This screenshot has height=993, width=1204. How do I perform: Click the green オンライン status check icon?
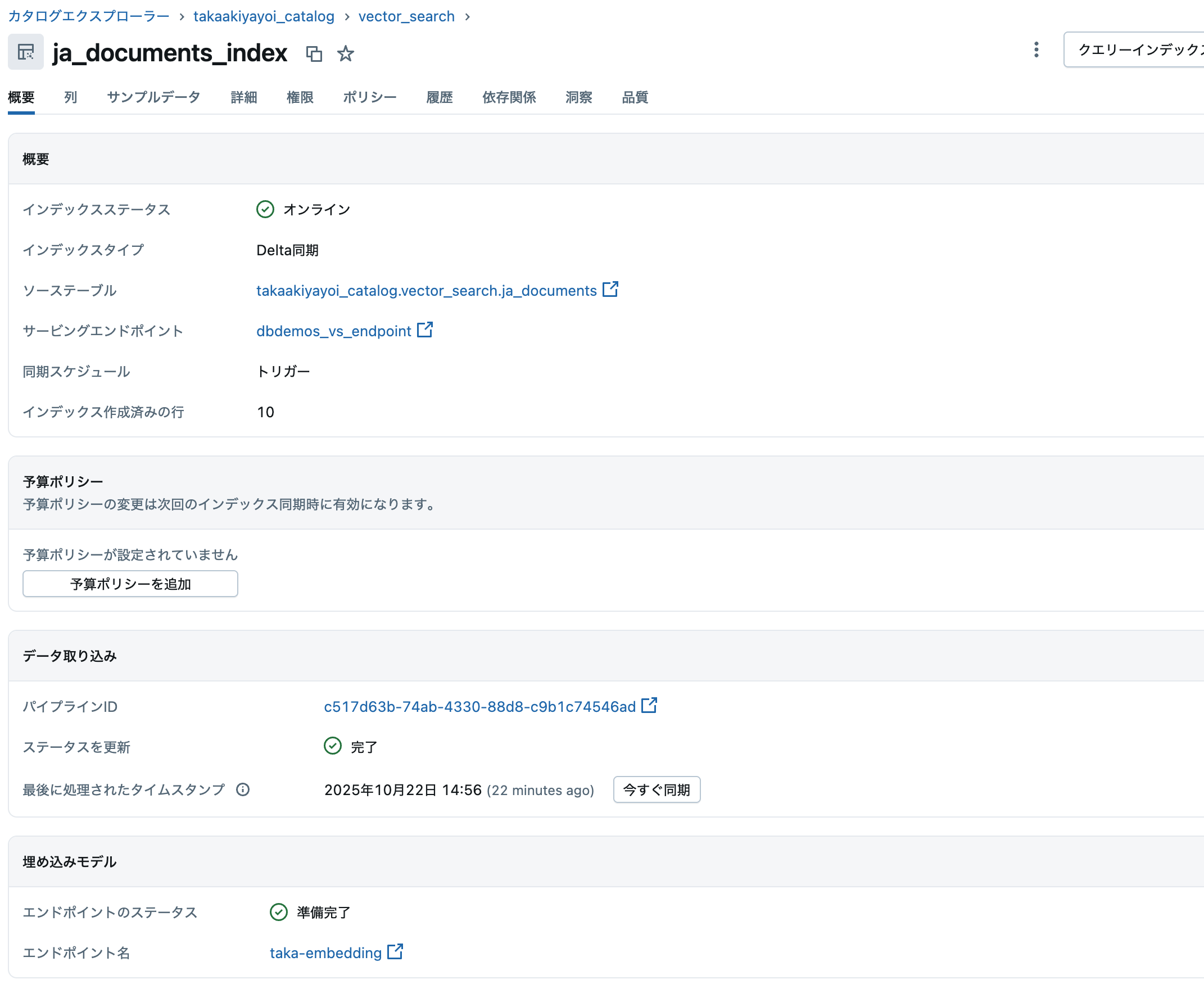click(265, 209)
